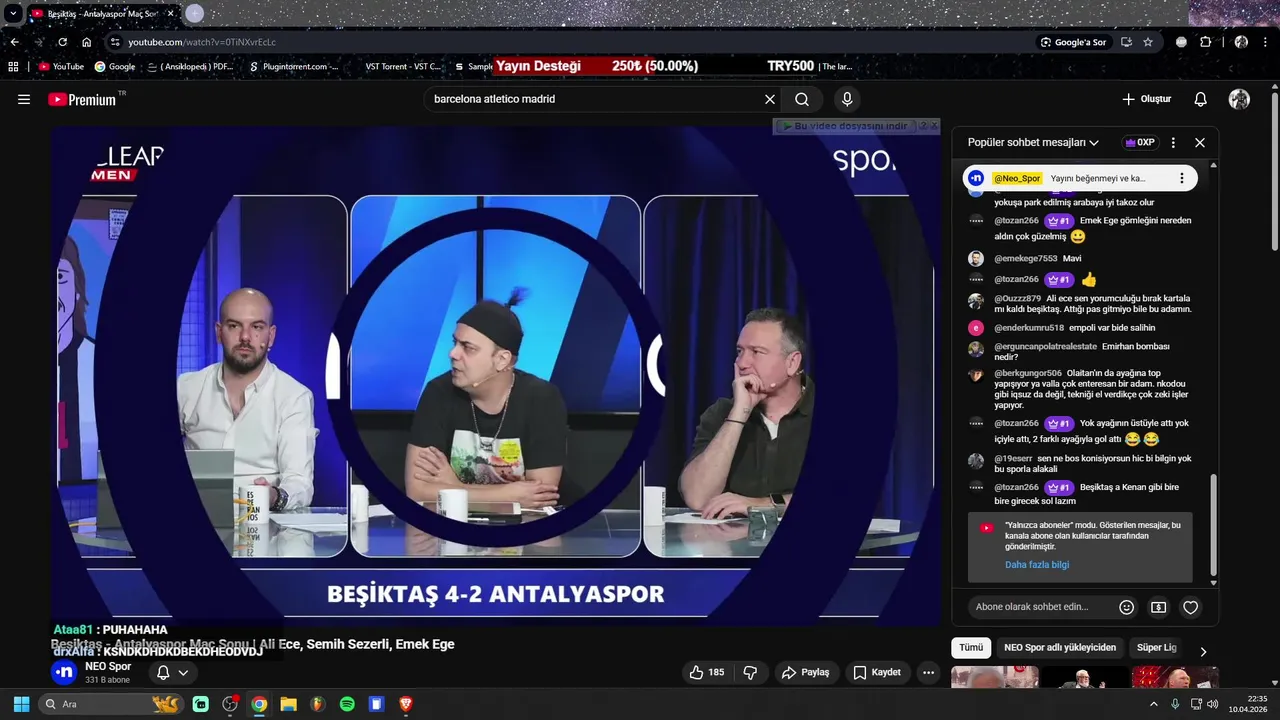Toggle channel notification bell for NEO Spor
The image size is (1280, 720).
tap(163, 672)
